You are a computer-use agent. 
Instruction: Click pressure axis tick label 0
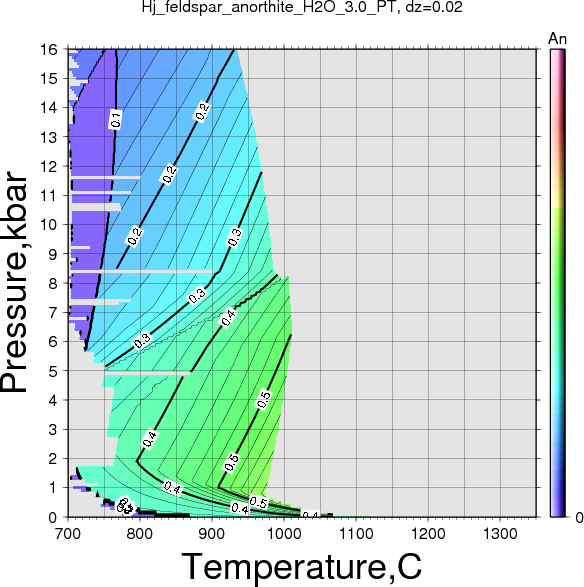[54, 517]
